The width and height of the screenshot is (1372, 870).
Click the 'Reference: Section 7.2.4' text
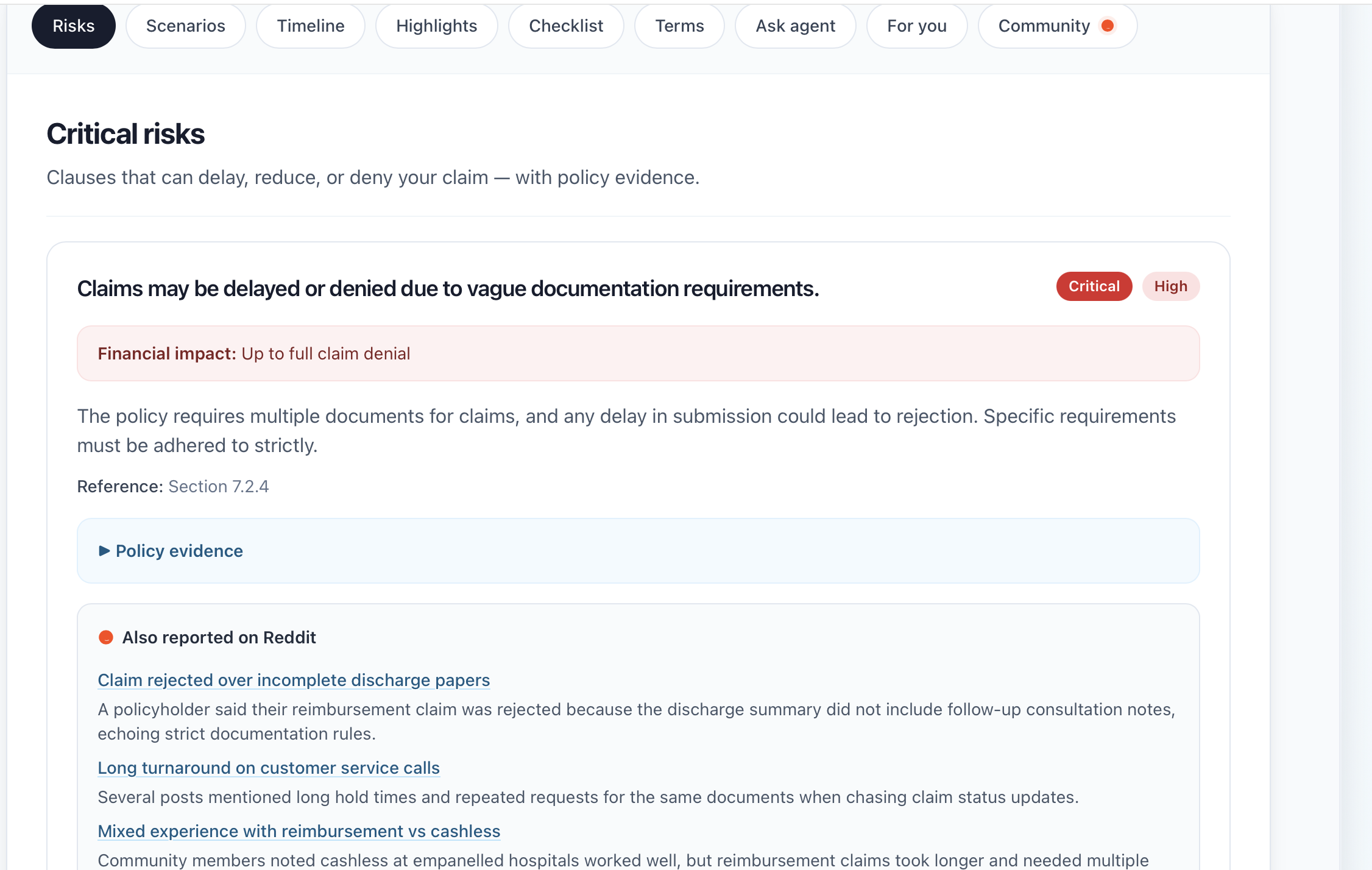point(172,486)
